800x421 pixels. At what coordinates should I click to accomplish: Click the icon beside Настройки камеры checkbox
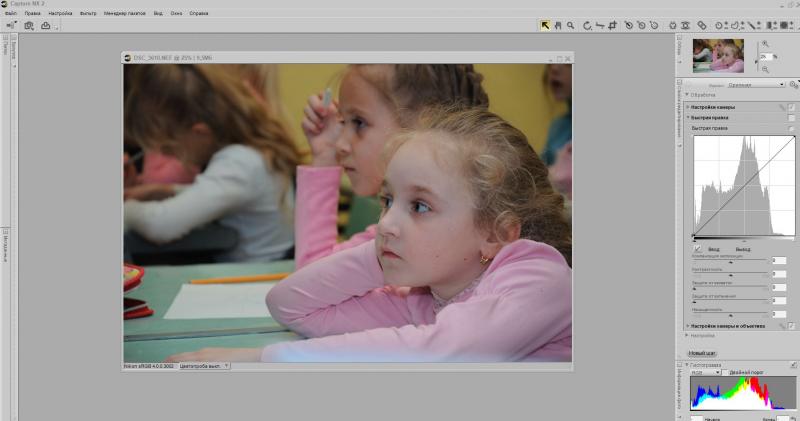click(x=782, y=107)
